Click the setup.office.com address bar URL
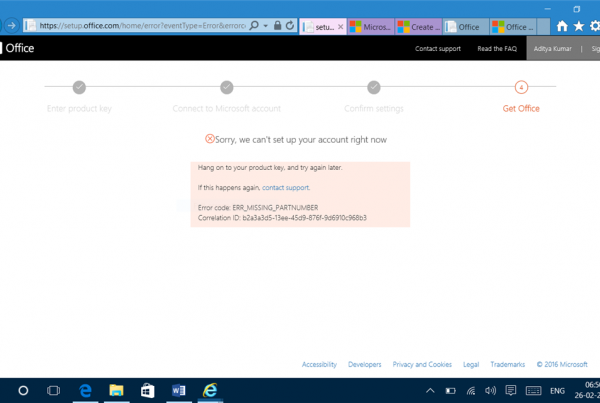Viewport: 600px width, 403px height. click(x=142, y=26)
